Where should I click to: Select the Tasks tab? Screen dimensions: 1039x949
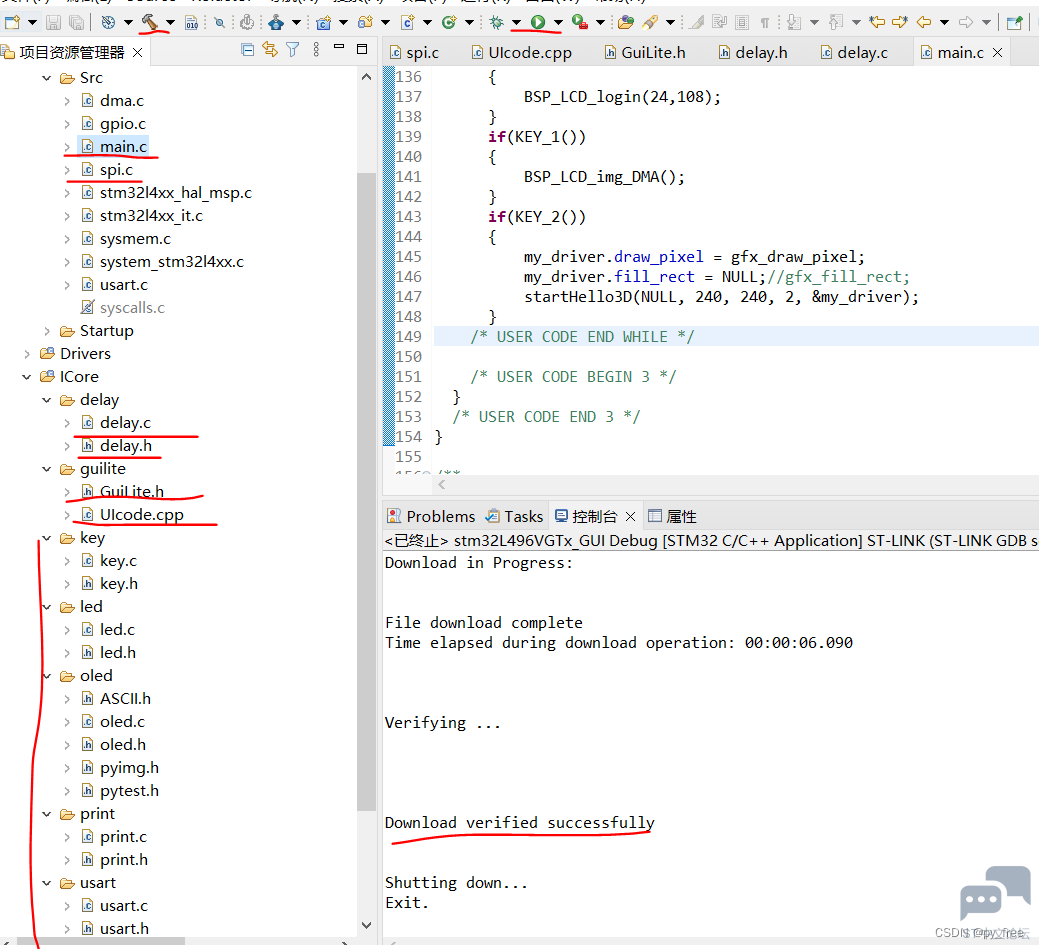coord(514,516)
